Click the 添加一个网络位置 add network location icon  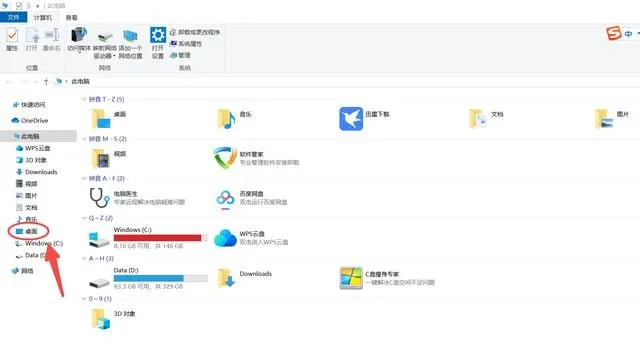coord(130,36)
